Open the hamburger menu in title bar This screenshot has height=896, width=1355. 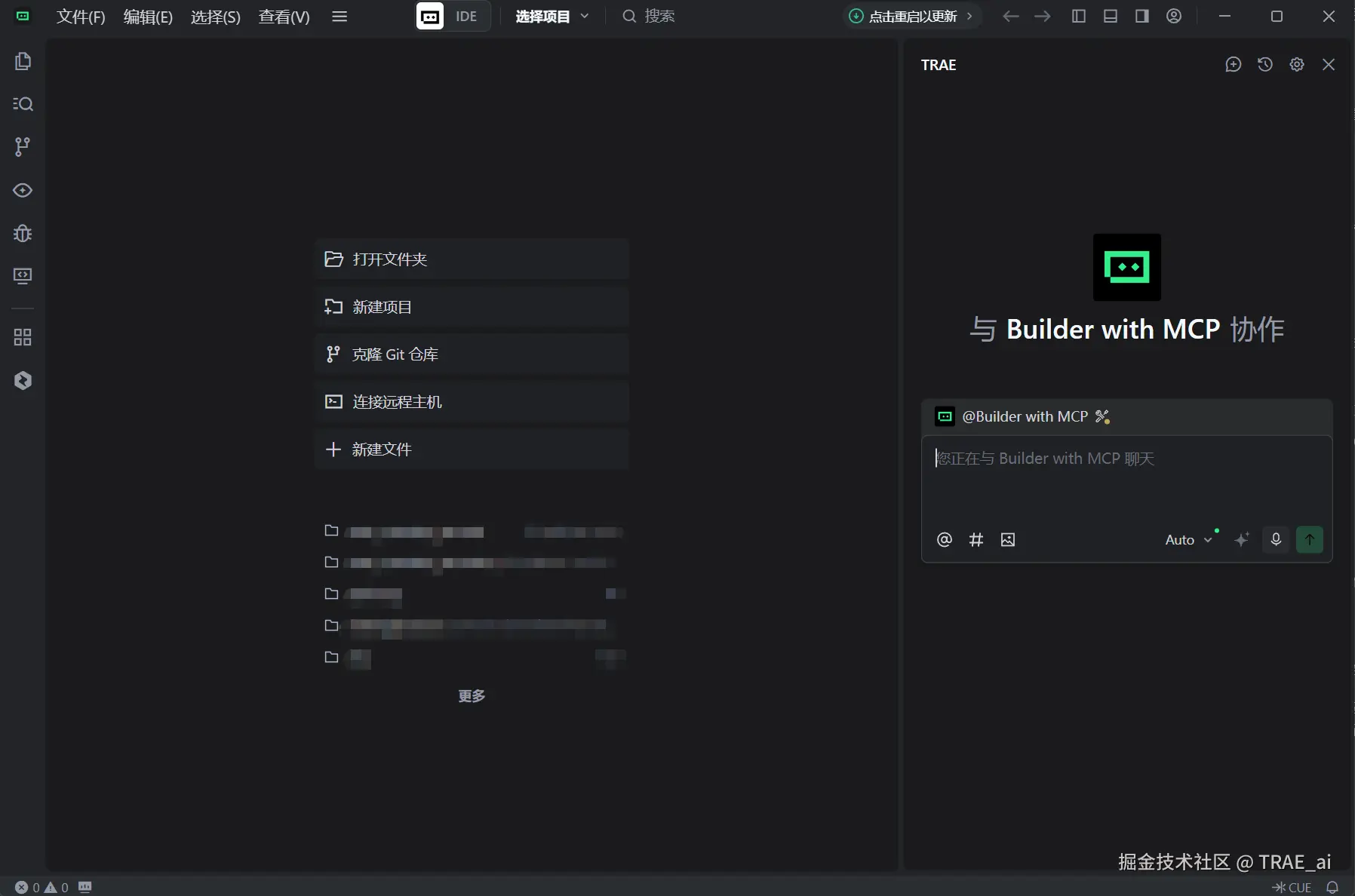pos(340,16)
